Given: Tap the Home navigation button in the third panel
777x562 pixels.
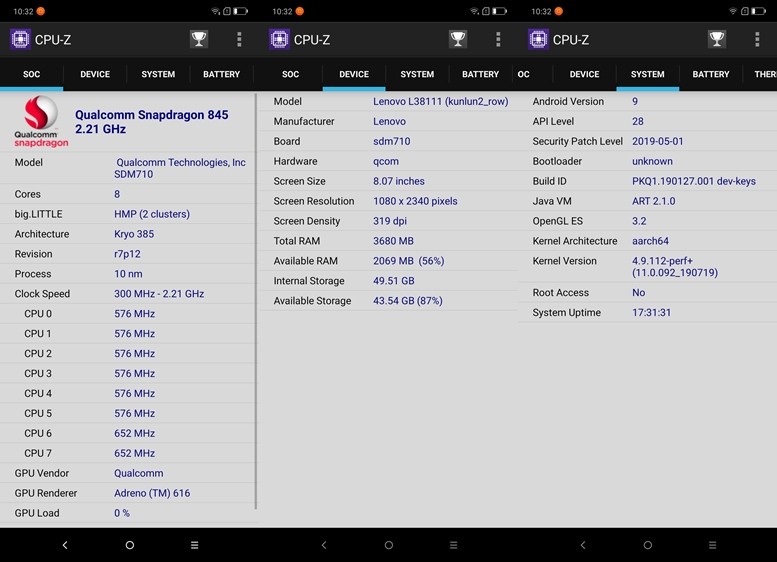Looking at the screenshot, I should coord(648,545).
